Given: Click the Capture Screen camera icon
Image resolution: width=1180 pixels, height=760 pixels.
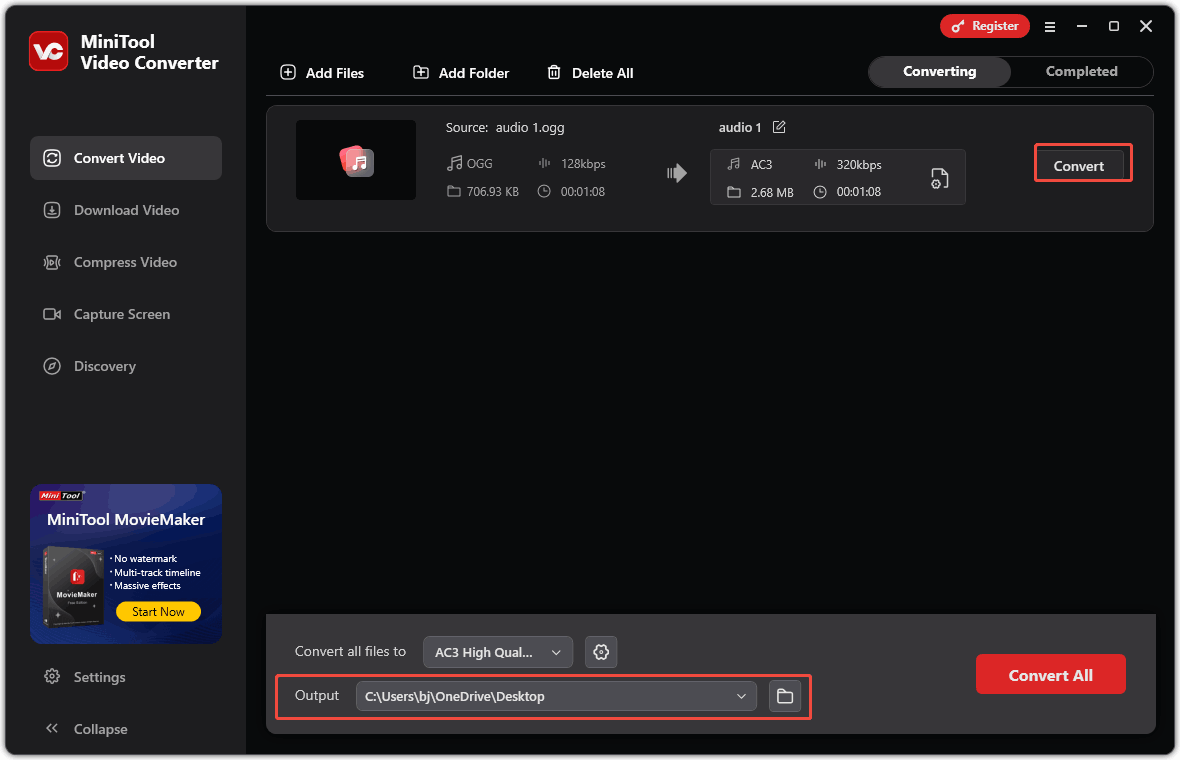Looking at the screenshot, I should point(52,314).
